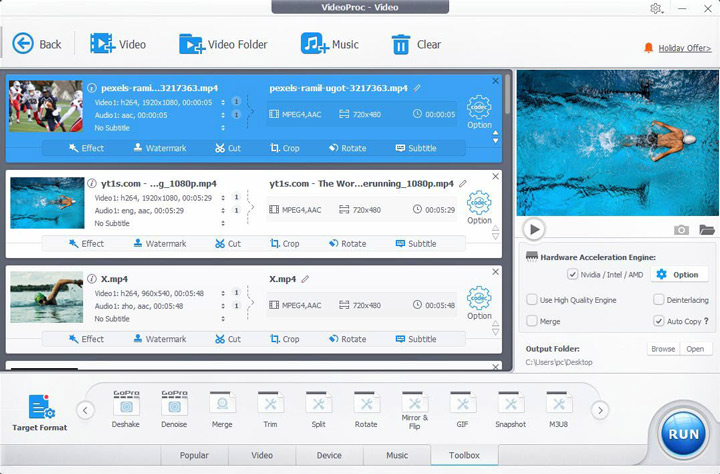The image size is (720, 474).
Task: Open hardware acceleration Option button
Action: 678,275
